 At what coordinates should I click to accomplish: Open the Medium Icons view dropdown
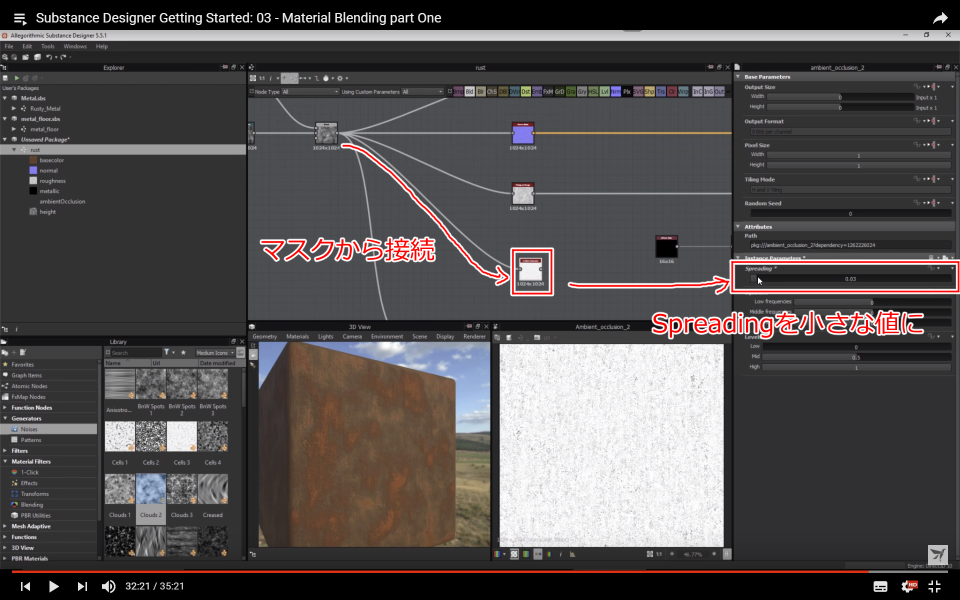[x=215, y=353]
